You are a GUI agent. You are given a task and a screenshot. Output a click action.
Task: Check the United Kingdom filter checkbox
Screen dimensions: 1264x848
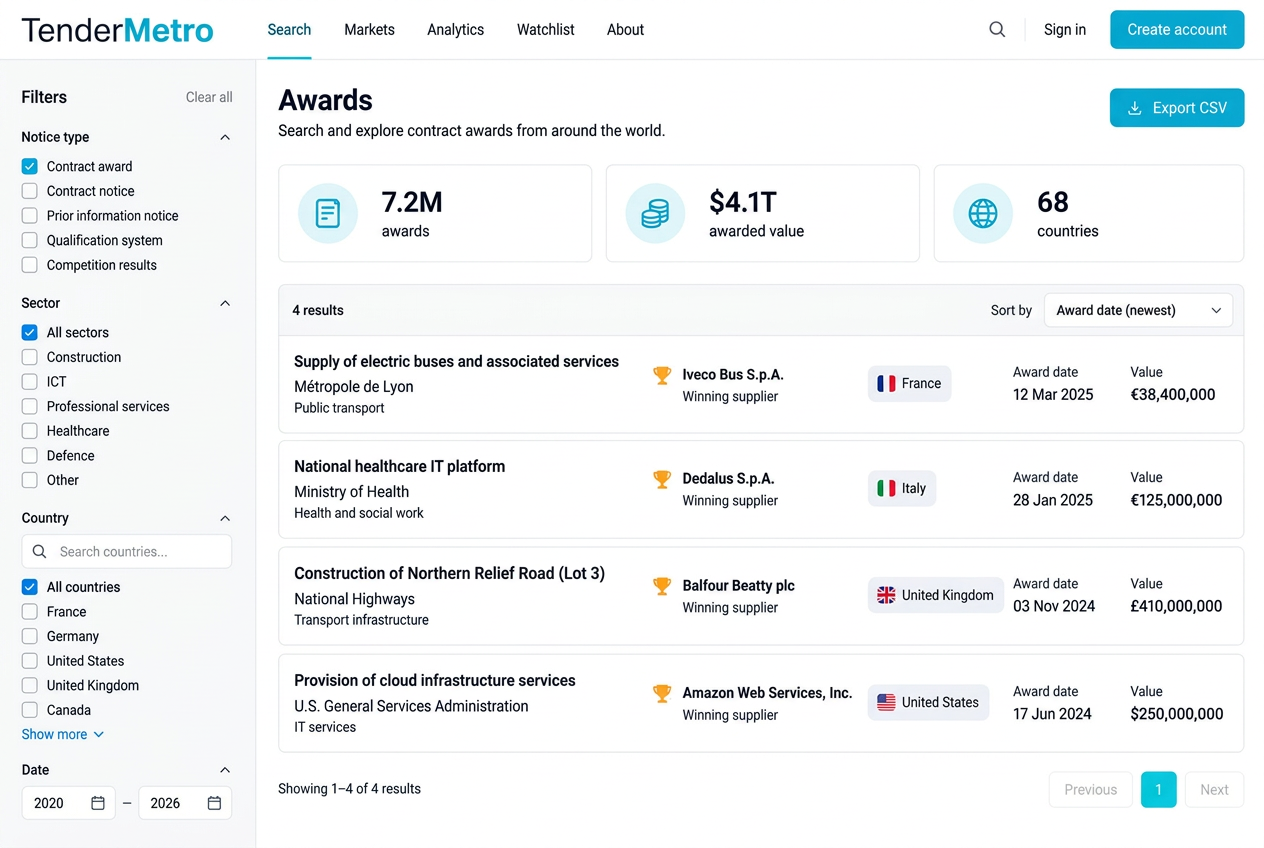[x=30, y=686]
